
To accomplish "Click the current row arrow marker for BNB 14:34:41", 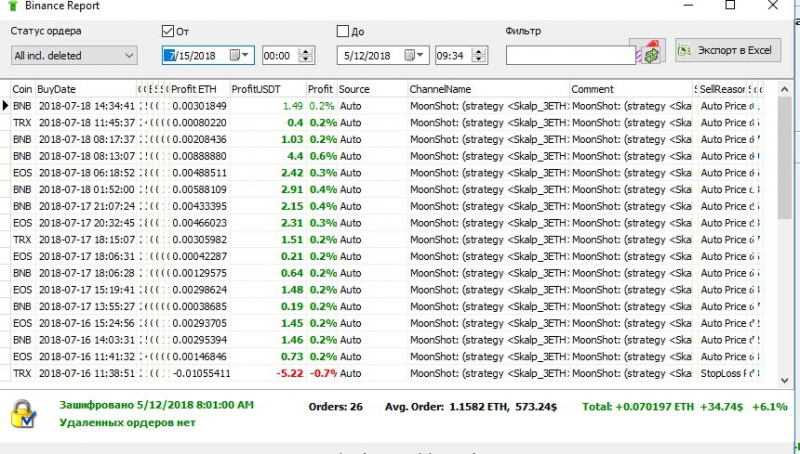I will coord(5,106).
